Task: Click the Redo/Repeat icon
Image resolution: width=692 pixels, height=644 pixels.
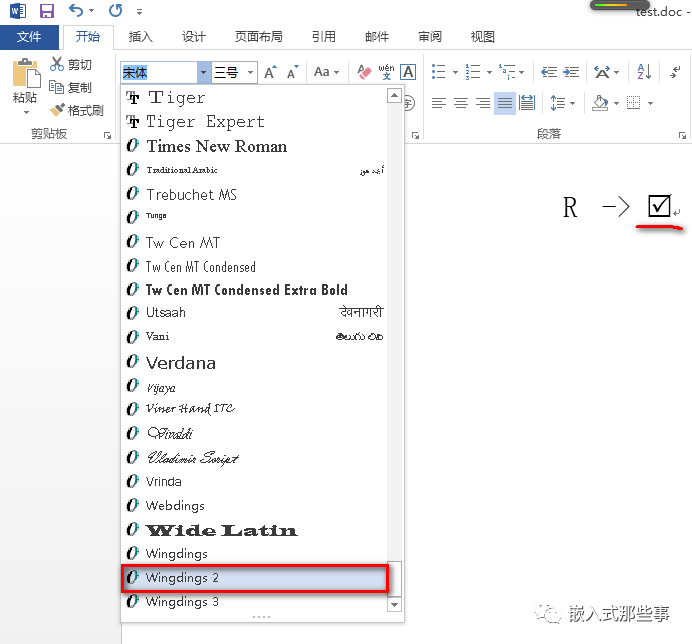Action: point(116,10)
